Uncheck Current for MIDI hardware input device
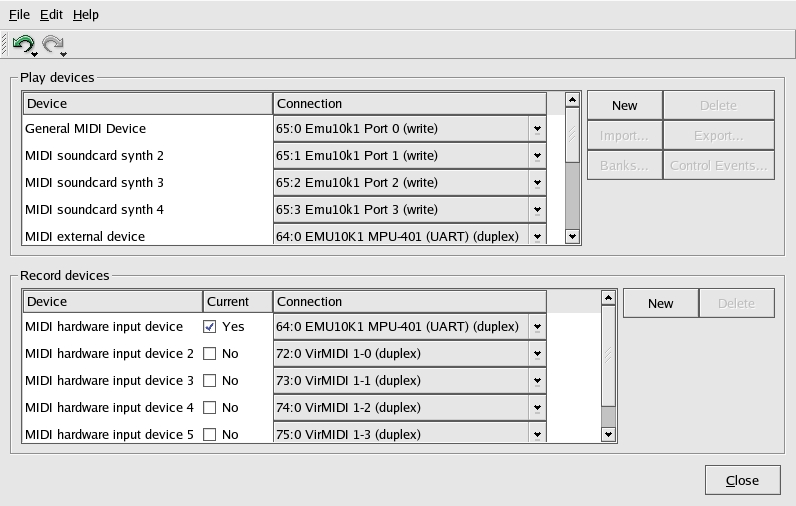Image resolution: width=796 pixels, height=506 pixels. tap(210, 326)
